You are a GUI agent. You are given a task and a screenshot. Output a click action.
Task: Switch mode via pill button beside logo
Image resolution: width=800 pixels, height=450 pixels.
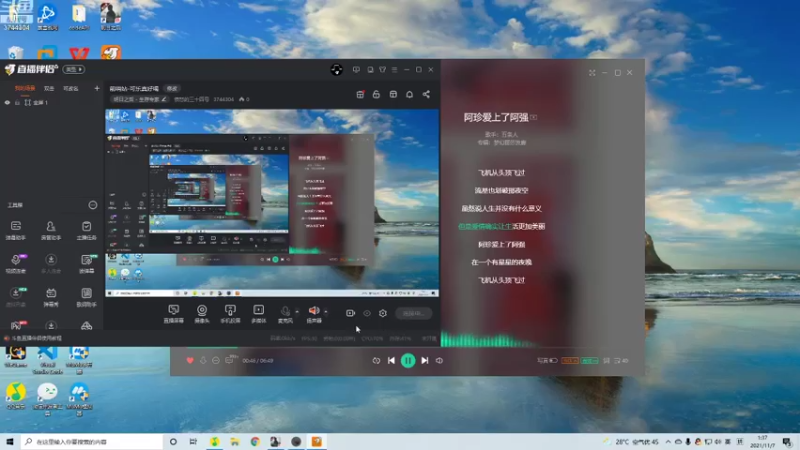tap(73, 69)
